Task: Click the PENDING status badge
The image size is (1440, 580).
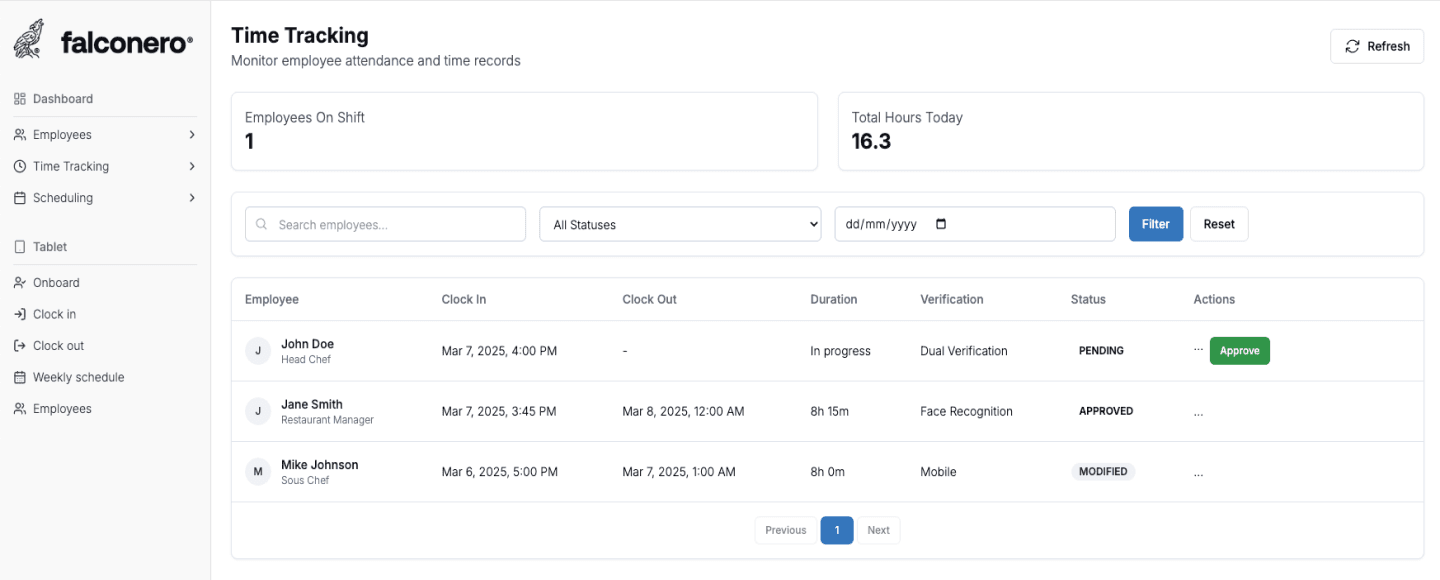Action: pyautogui.click(x=1101, y=351)
